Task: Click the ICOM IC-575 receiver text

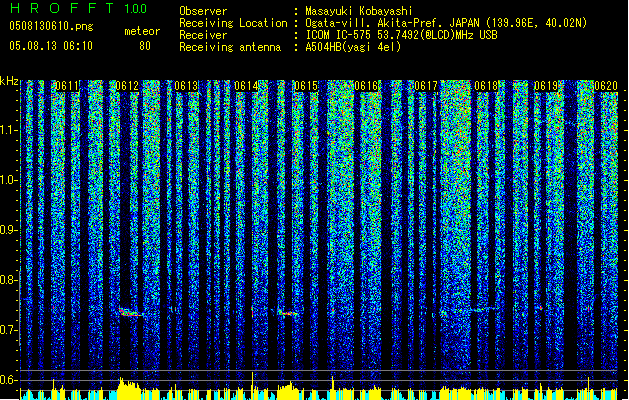Action: click(401, 35)
